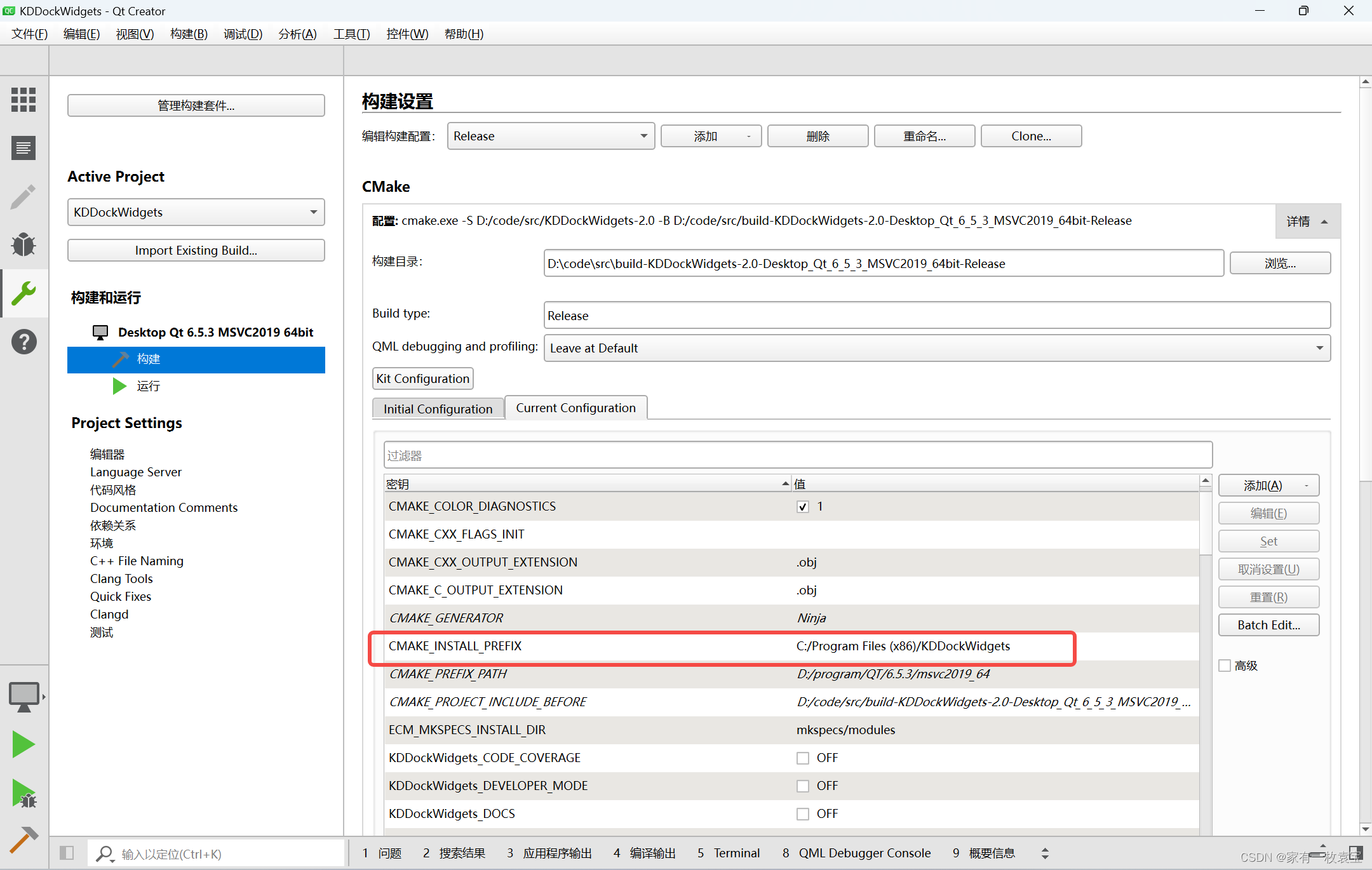Open the 帮助(H) menu
This screenshot has width=1372, height=870.
coord(464,34)
